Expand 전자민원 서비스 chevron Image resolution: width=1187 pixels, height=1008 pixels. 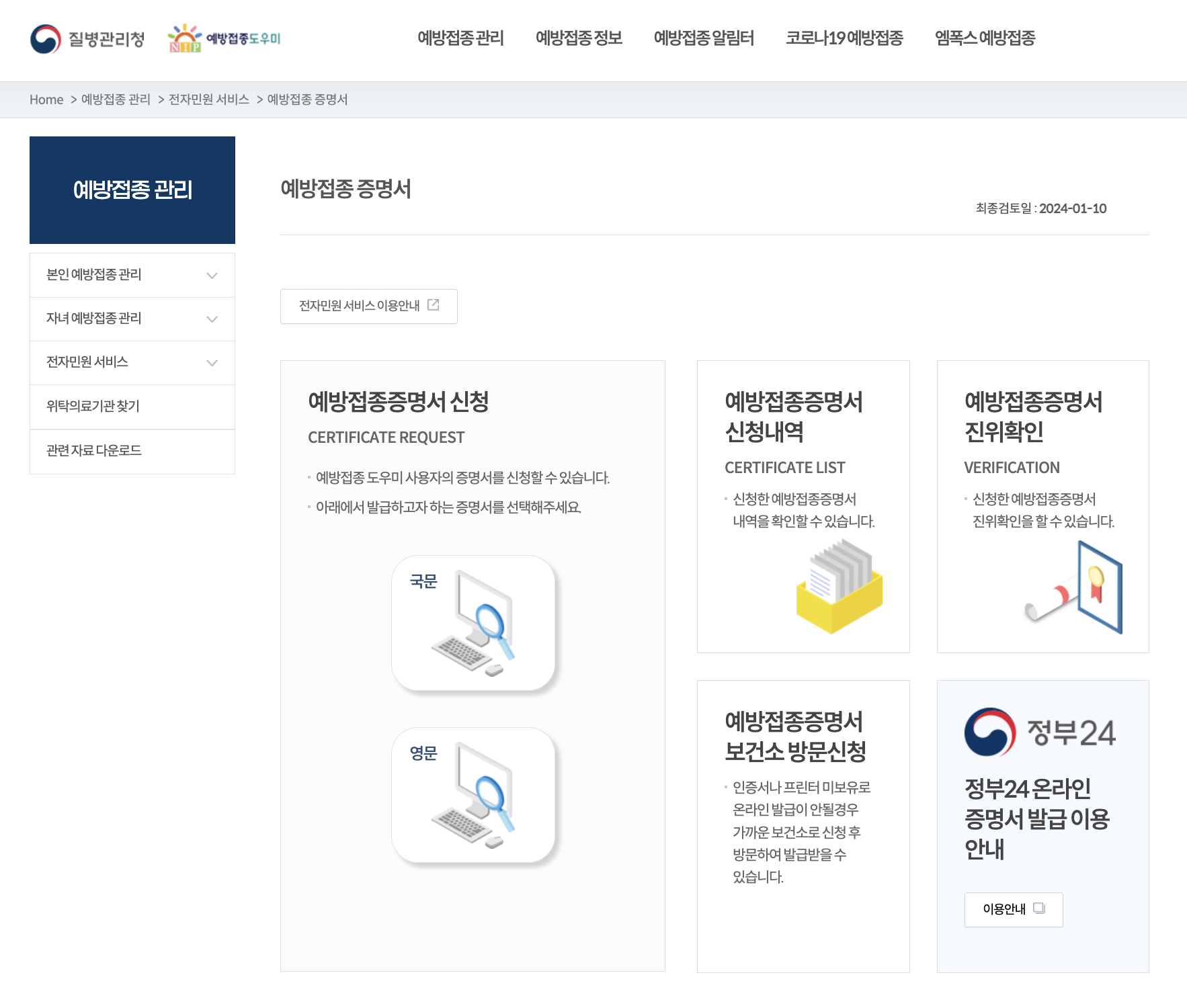click(x=212, y=363)
